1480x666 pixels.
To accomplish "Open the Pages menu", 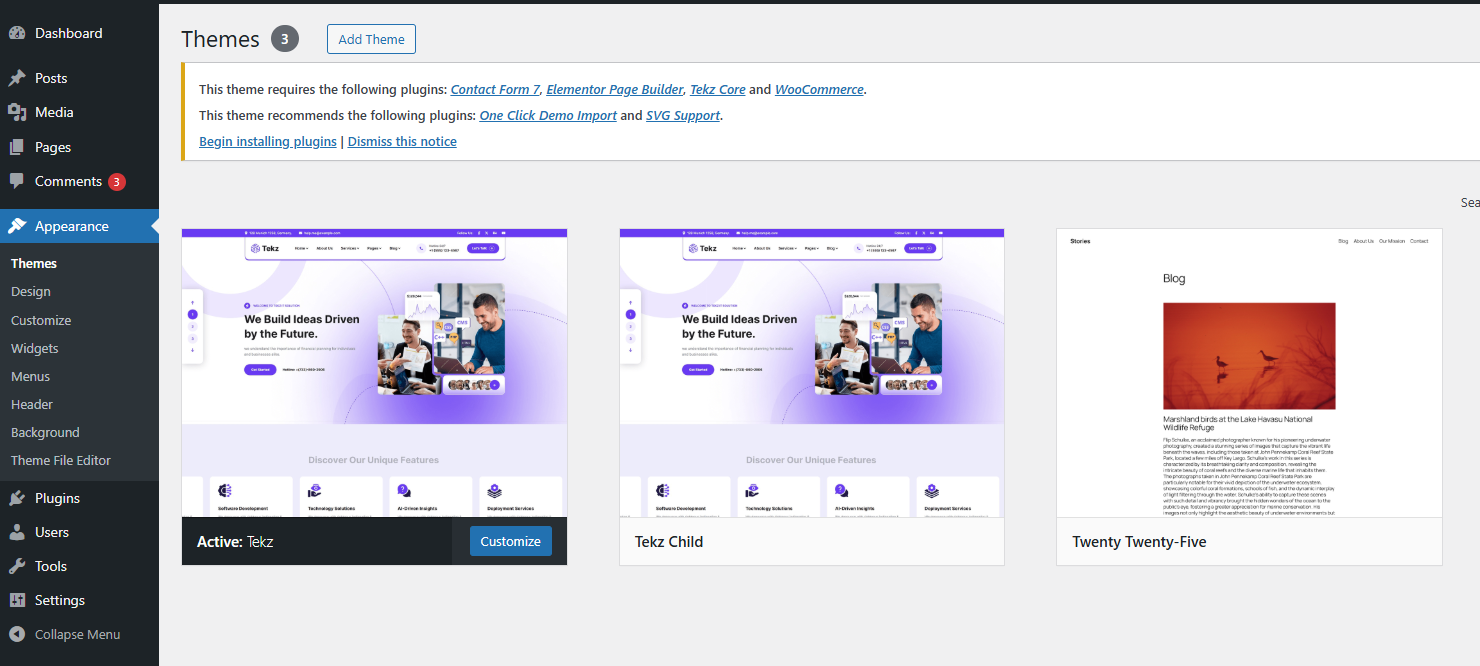I will point(79,147).
